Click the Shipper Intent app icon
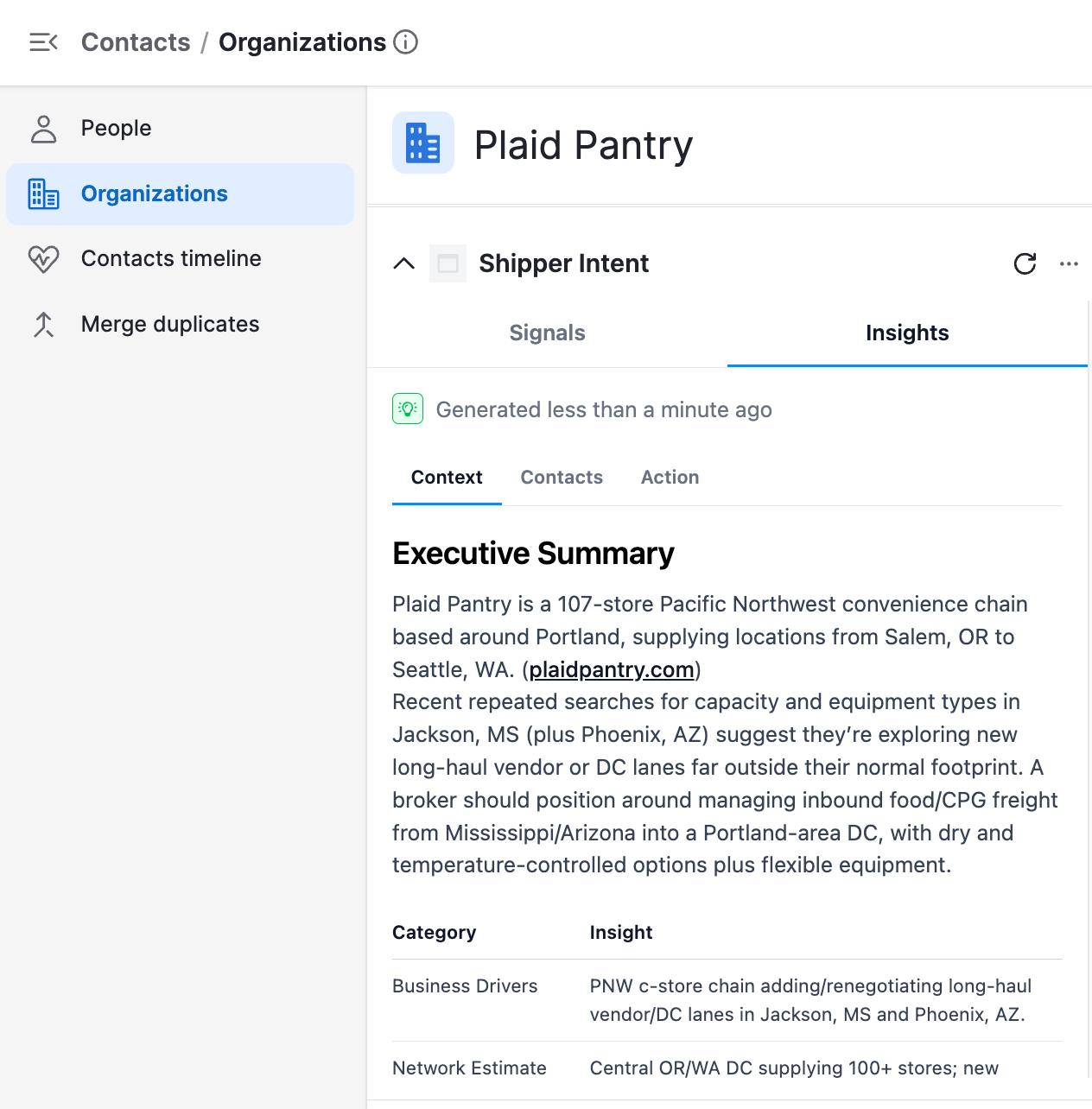1092x1109 pixels. click(448, 263)
